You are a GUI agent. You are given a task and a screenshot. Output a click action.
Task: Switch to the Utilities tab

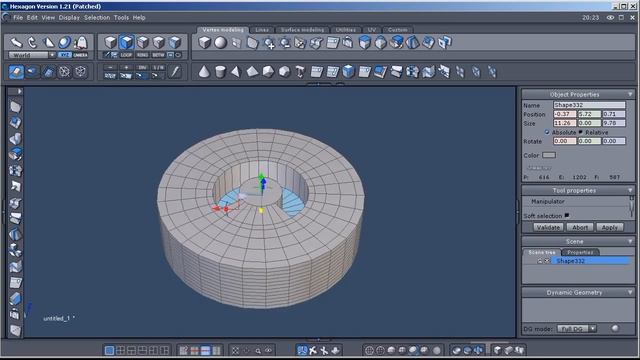[346, 30]
